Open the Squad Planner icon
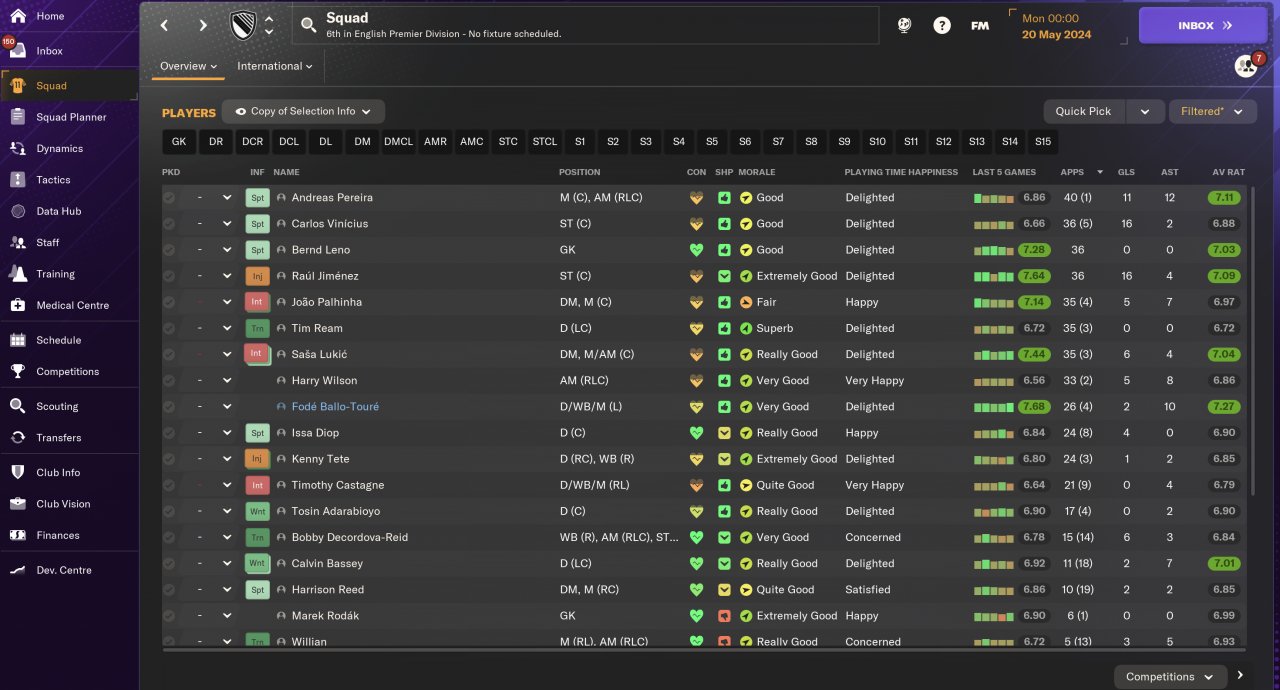 (x=18, y=117)
